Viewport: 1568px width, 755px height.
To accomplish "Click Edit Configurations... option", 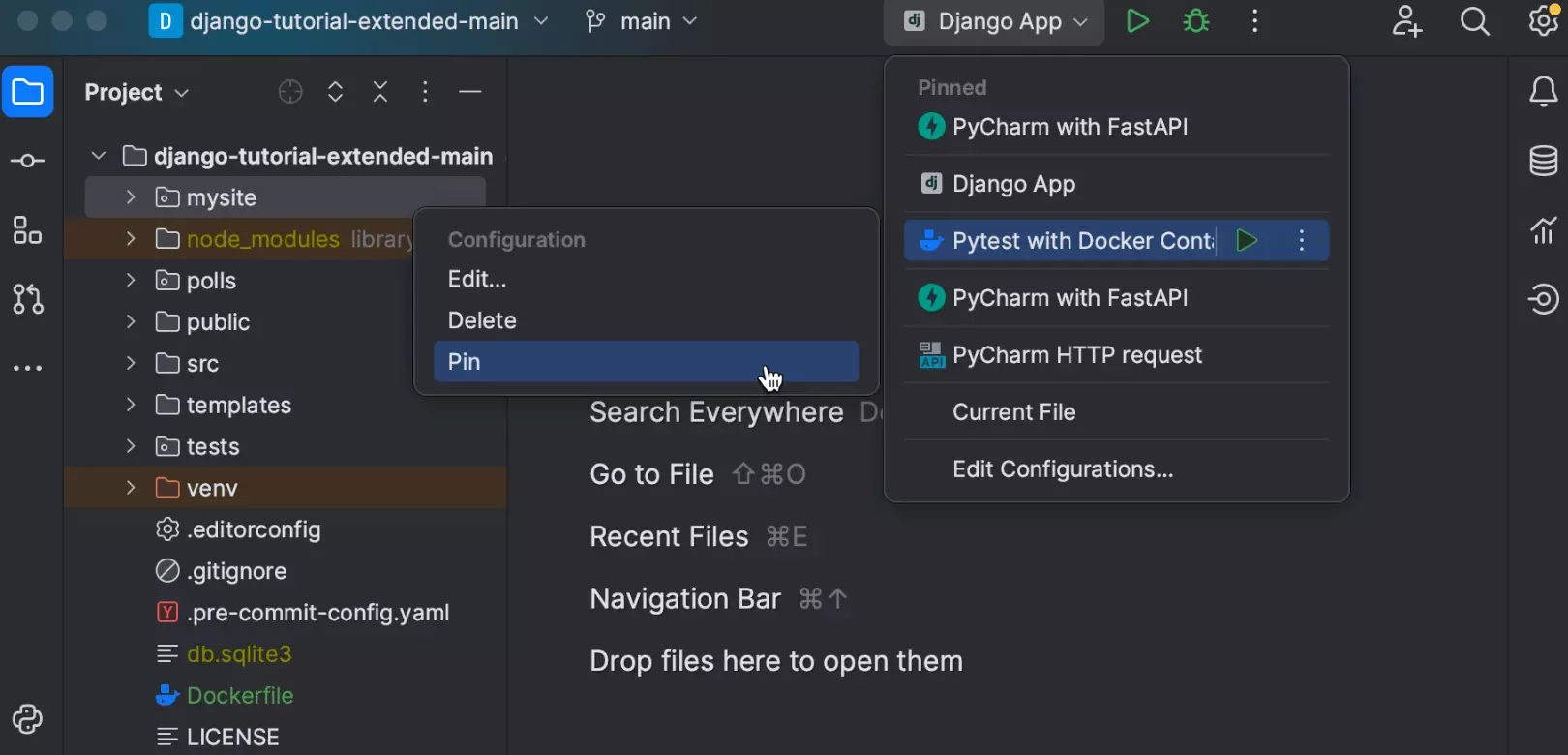I will click(1062, 469).
